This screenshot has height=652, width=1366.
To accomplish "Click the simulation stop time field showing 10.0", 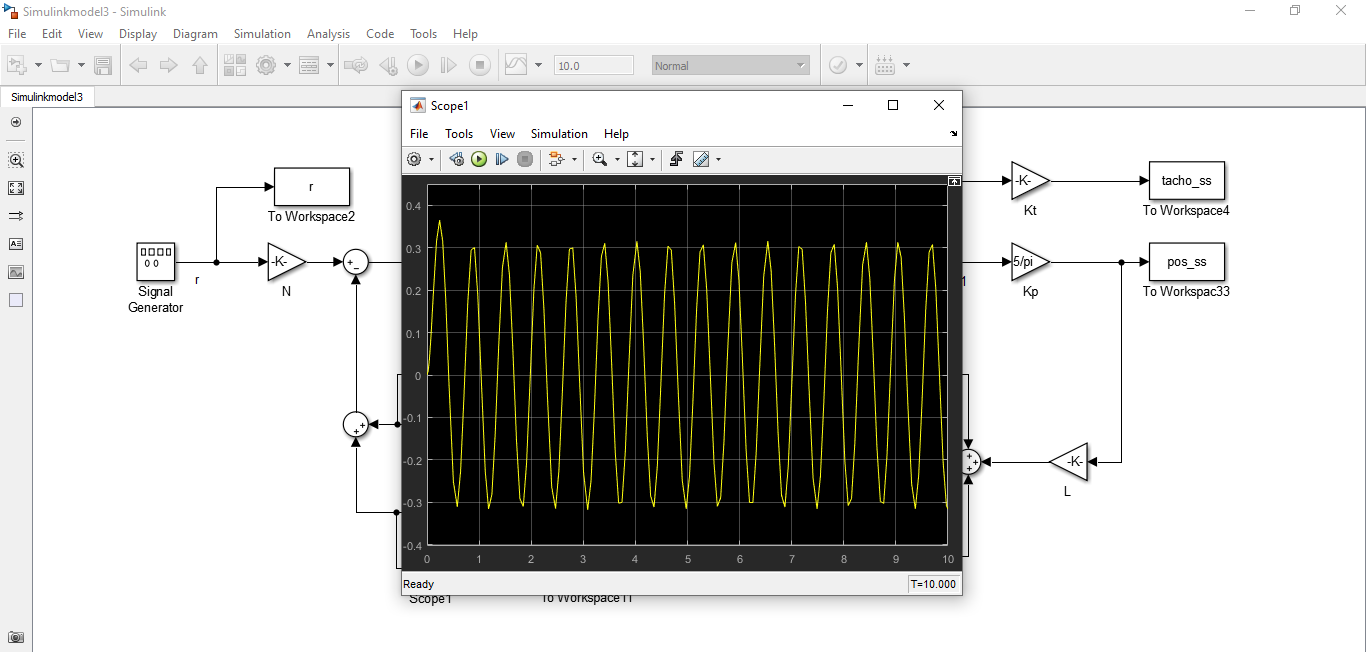I will 594,65.
